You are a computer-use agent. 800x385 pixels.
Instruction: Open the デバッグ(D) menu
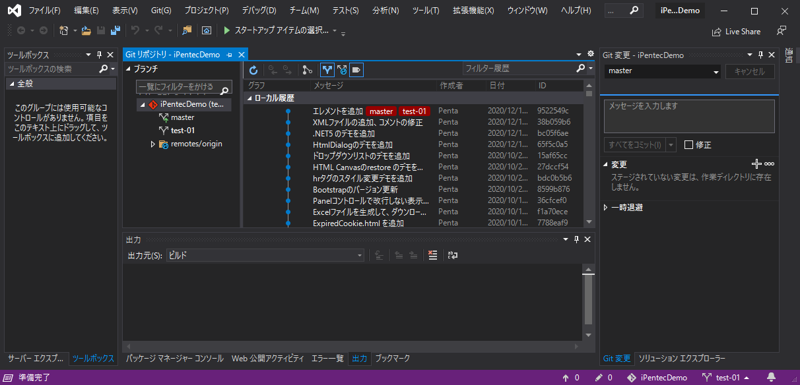pos(259,11)
